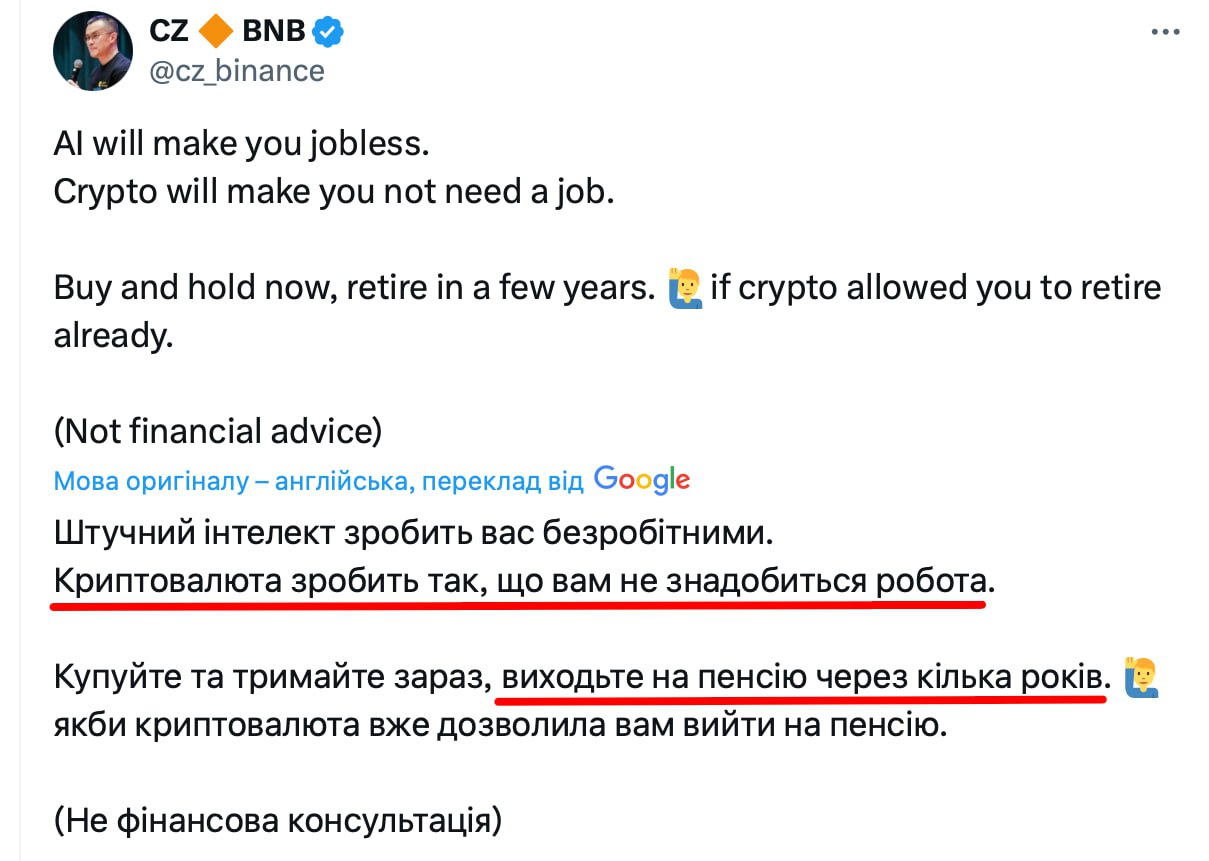Click the "(Not financial advice)" text

218,432
